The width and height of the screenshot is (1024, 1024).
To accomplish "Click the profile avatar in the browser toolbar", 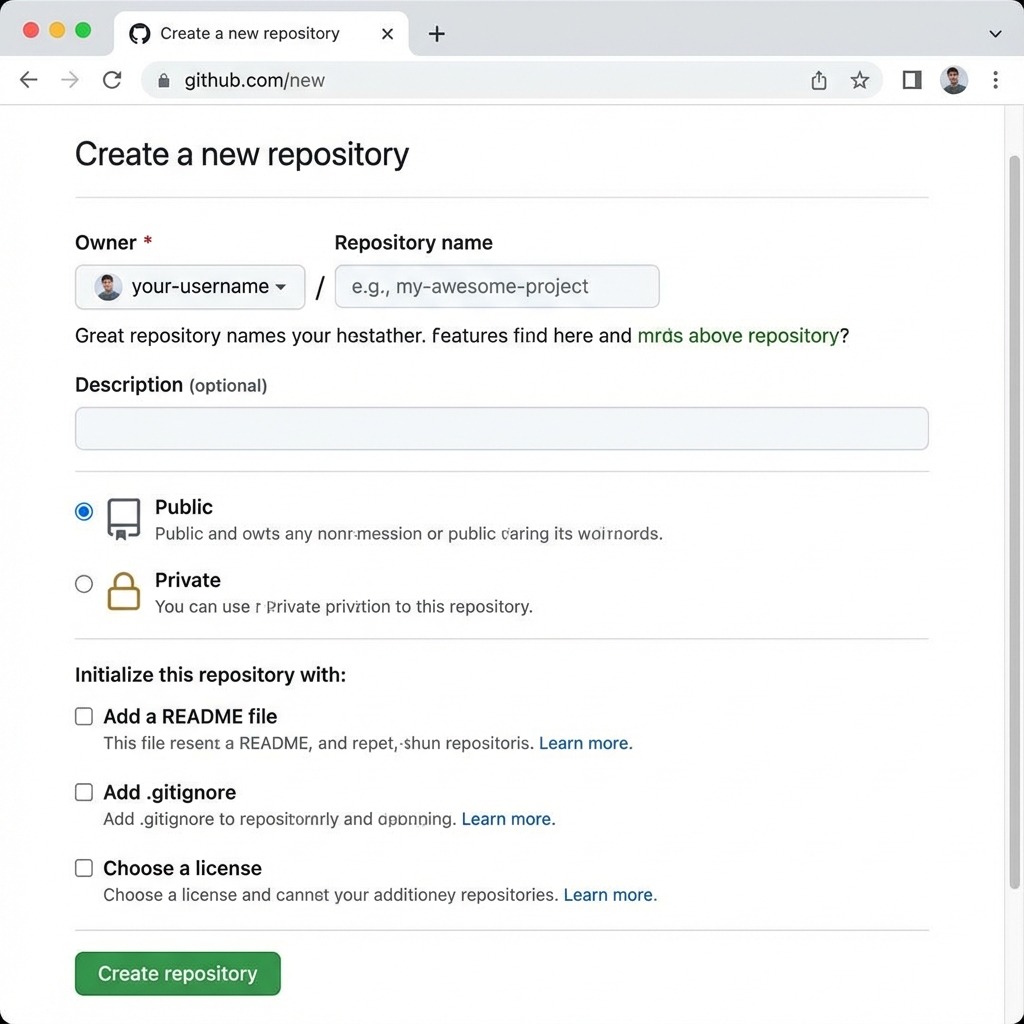I will [953, 80].
